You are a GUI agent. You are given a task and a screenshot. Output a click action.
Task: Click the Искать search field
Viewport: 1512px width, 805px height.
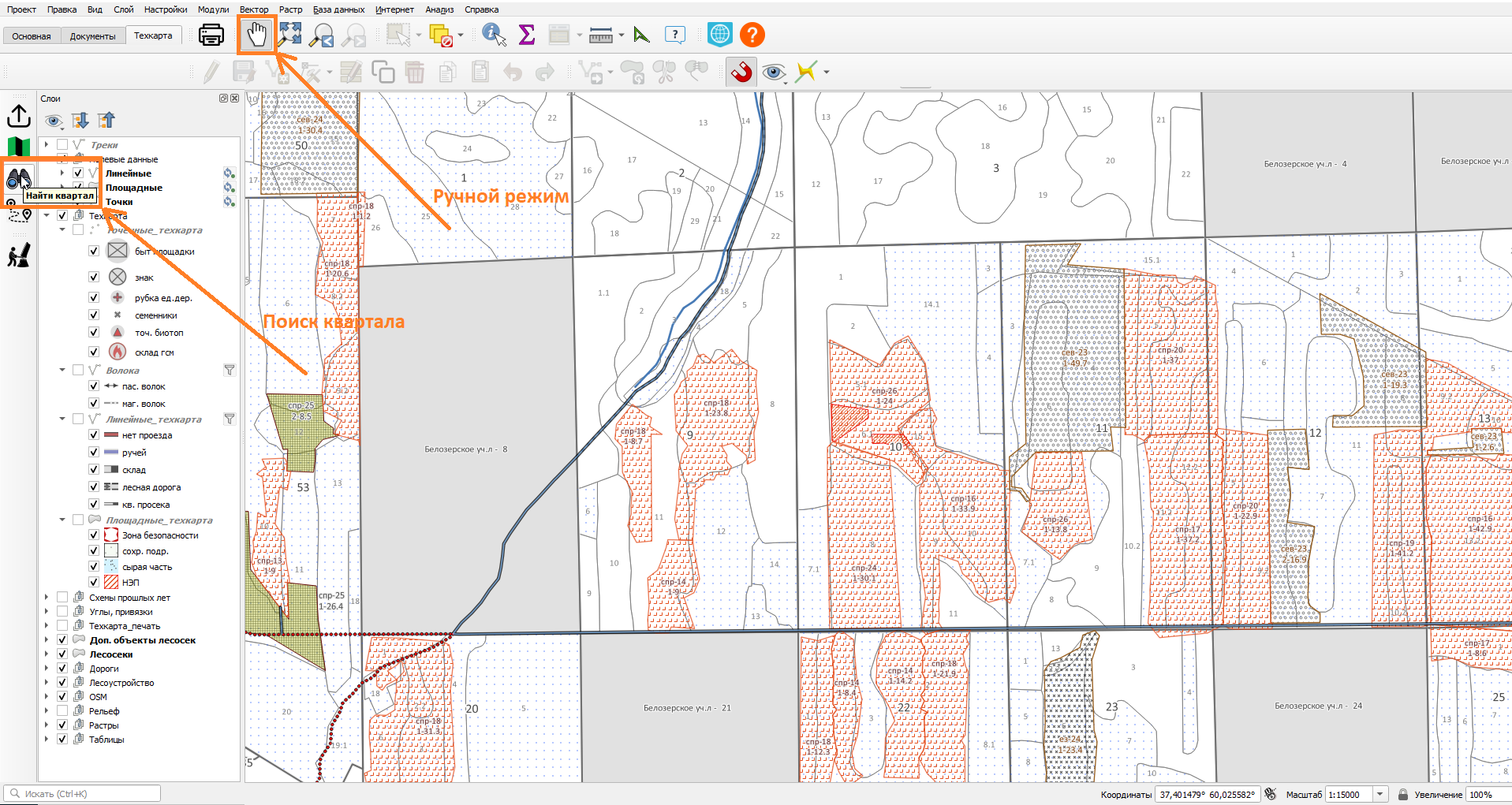pyautogui.click(x=83, y=794)
